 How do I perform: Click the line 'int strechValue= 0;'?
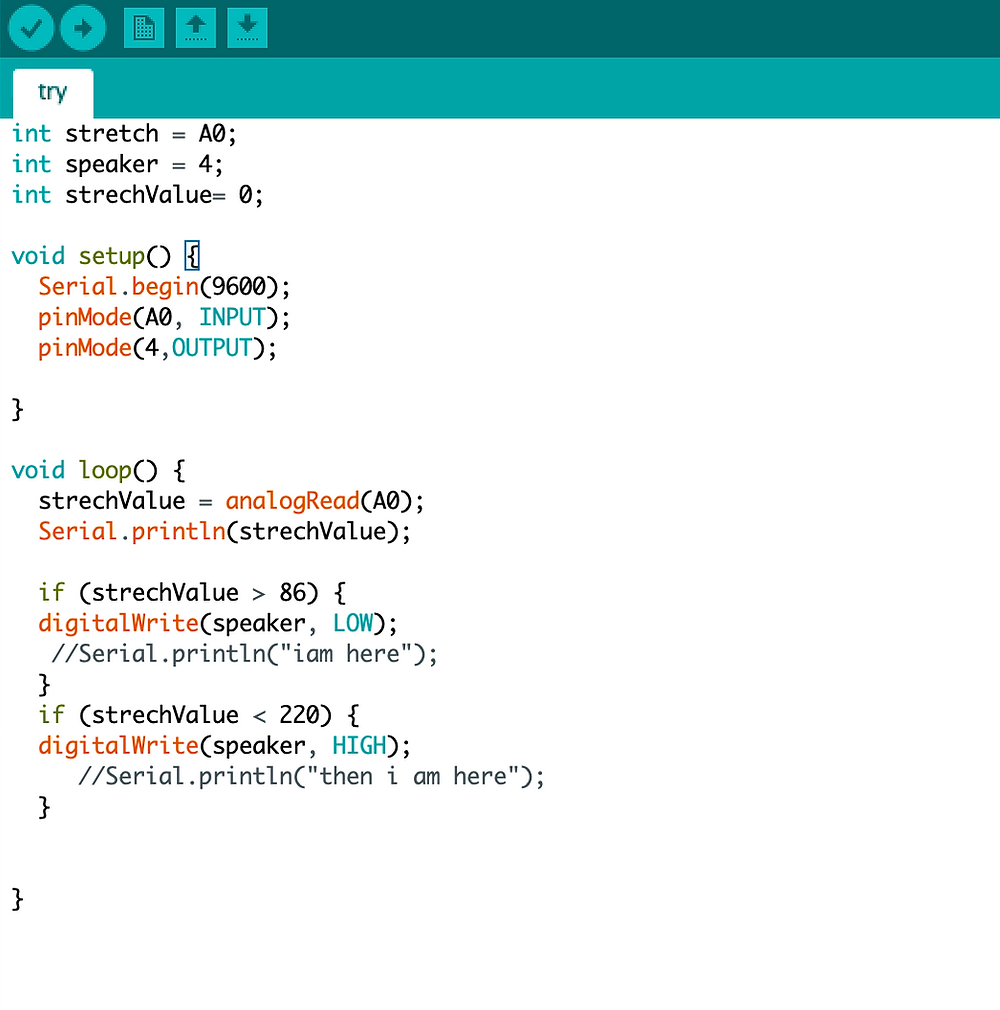(x=138, y=195)
